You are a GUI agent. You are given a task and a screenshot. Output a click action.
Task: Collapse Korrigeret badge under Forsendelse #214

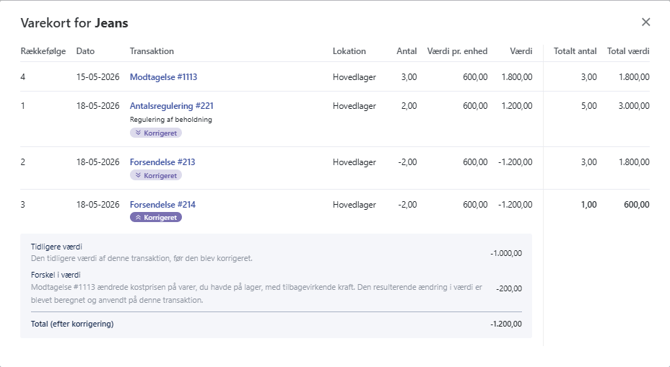pyautogui.click(x=156, y=217)
